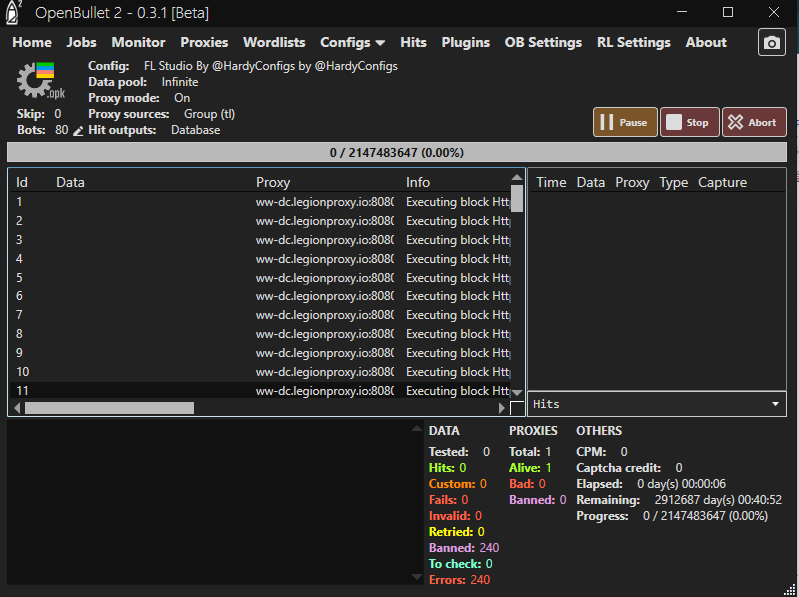799x597 pixels.
Task: Click the hits Capture column header
Action: pos(723,182)
